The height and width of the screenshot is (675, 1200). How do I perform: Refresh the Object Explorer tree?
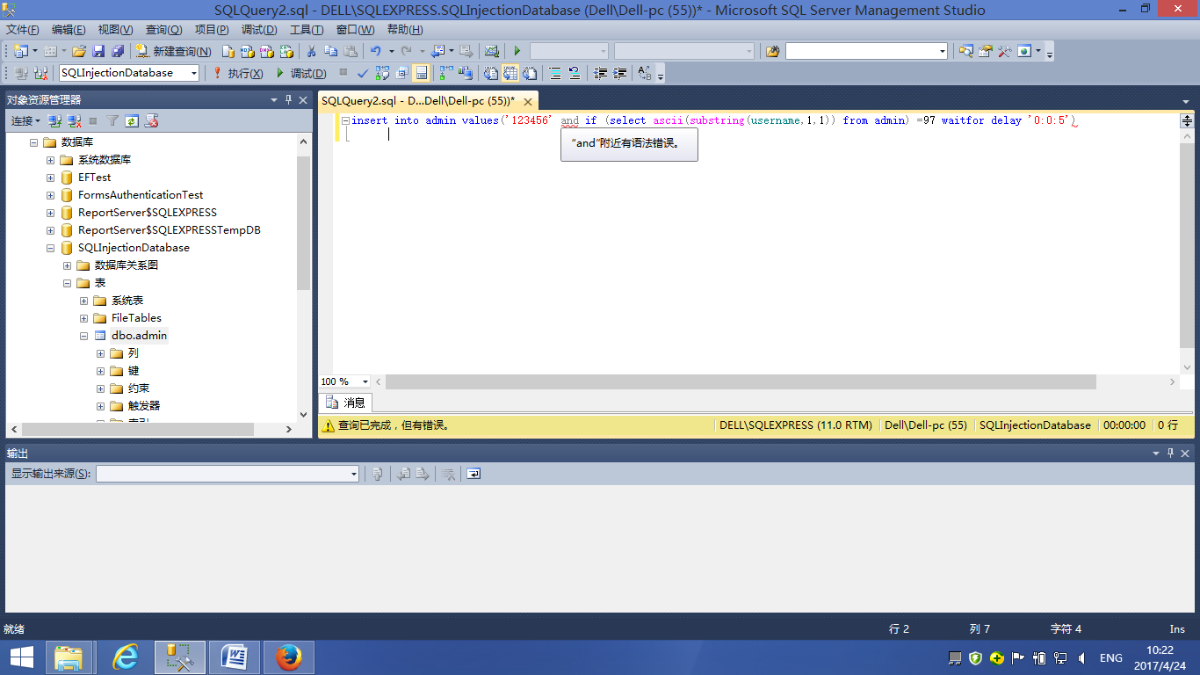[132, 121]
